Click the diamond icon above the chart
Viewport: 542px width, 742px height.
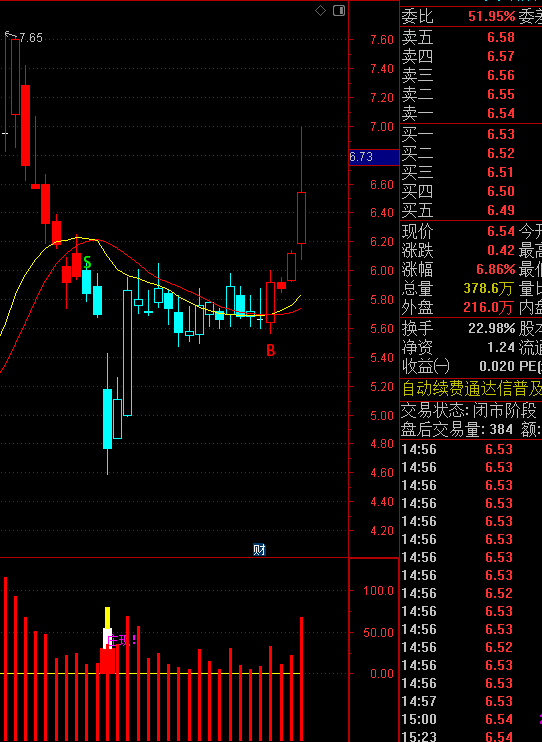320,10
